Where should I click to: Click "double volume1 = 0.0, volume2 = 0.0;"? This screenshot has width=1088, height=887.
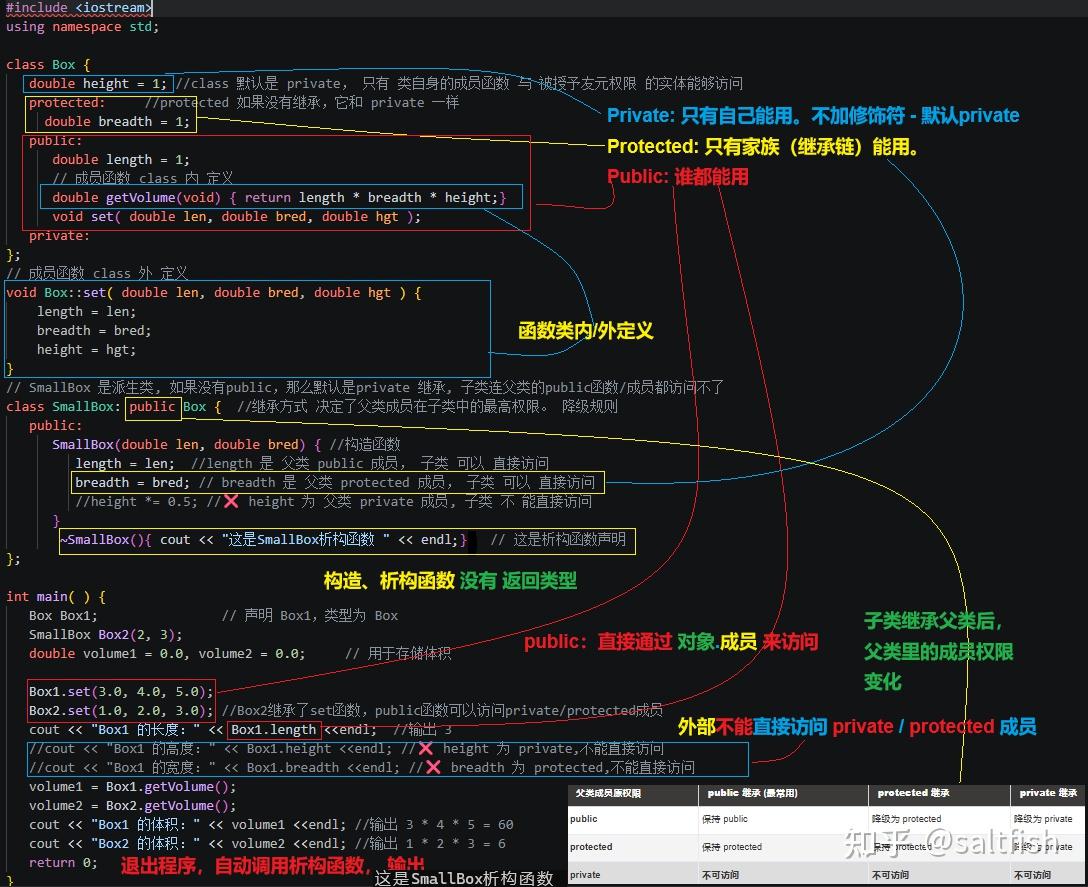pyautogui.click(x=167, y=654)
